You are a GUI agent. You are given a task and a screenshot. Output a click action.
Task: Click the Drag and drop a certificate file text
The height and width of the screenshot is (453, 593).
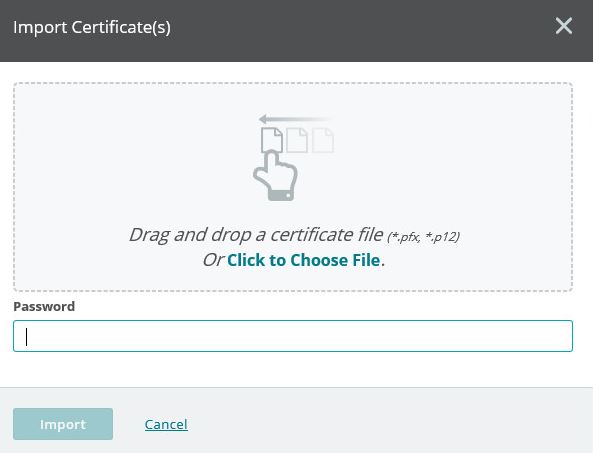(x=256, y=235)
